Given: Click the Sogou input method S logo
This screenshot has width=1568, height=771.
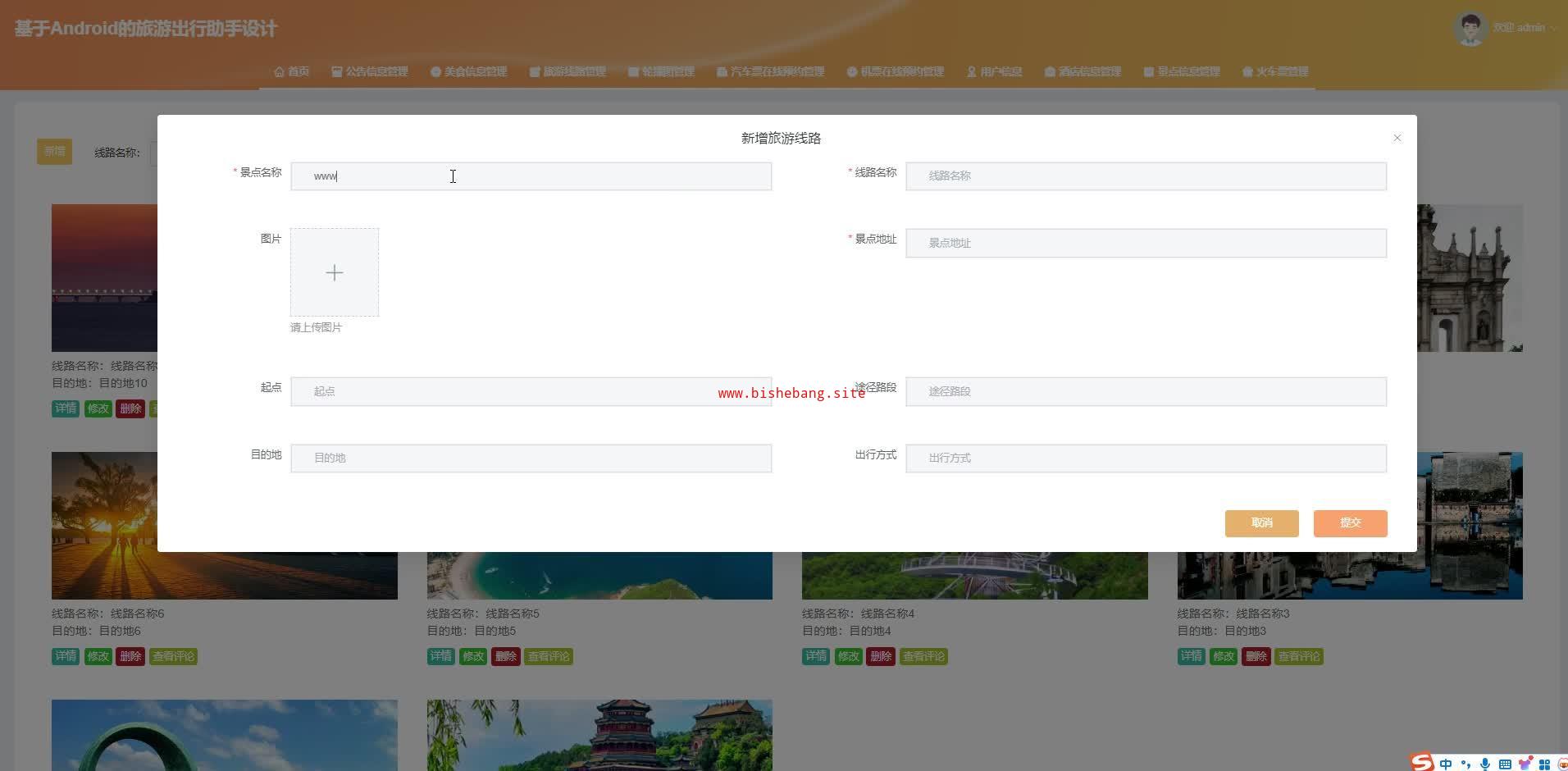Looking at the screenshot, I should (x=1422, y=763).
